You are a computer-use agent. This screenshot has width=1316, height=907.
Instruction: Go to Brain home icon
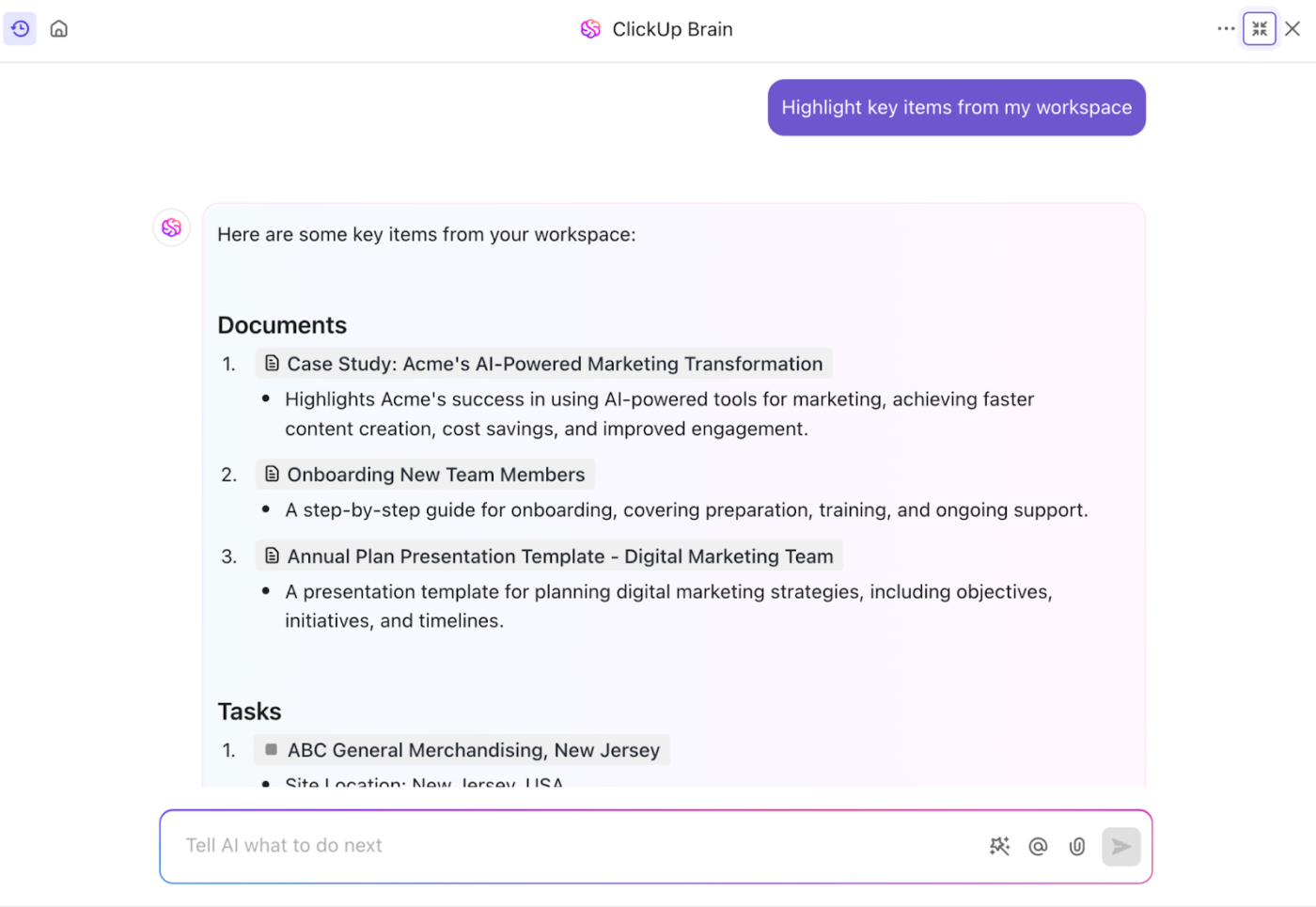pyautogui.click(x=59, y=29)
